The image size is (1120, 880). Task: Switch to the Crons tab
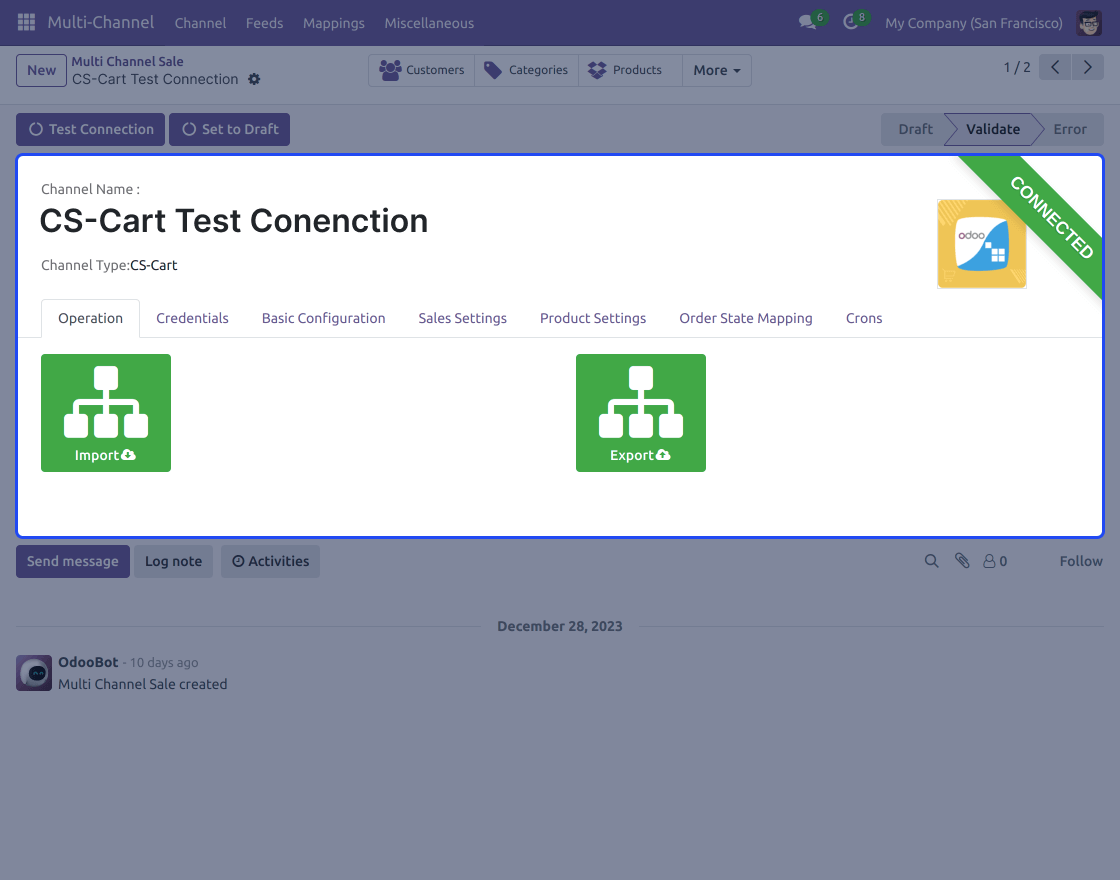pyautogui.click(x=864, y=318)
